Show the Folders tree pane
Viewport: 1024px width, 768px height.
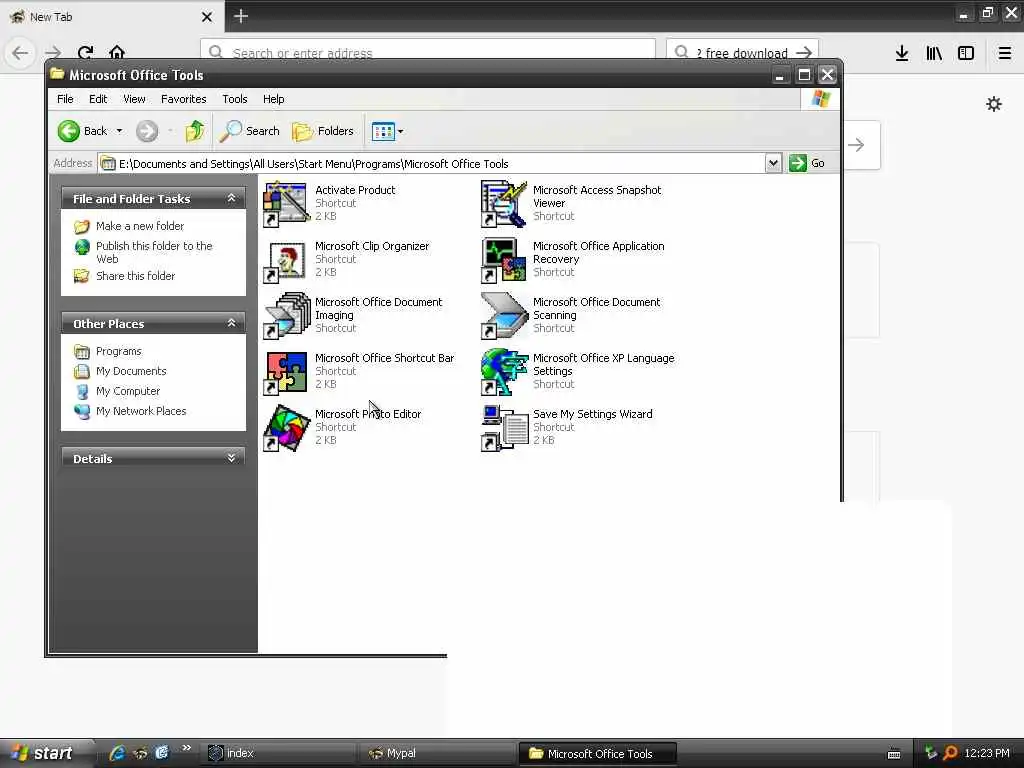[323, 131]
